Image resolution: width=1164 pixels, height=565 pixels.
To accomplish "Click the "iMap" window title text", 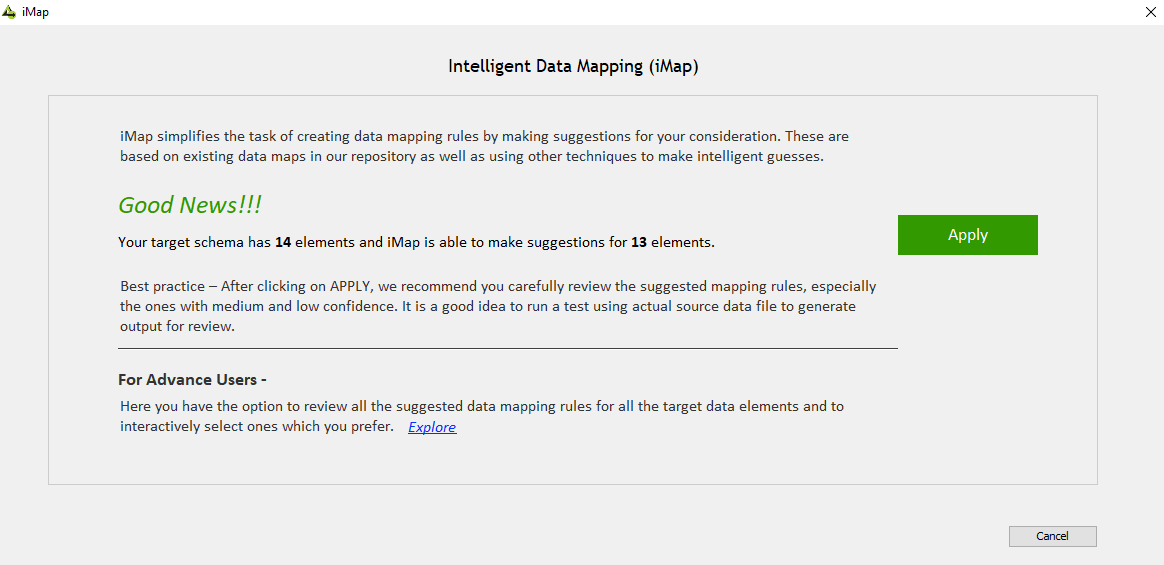I will pos(35,12).
